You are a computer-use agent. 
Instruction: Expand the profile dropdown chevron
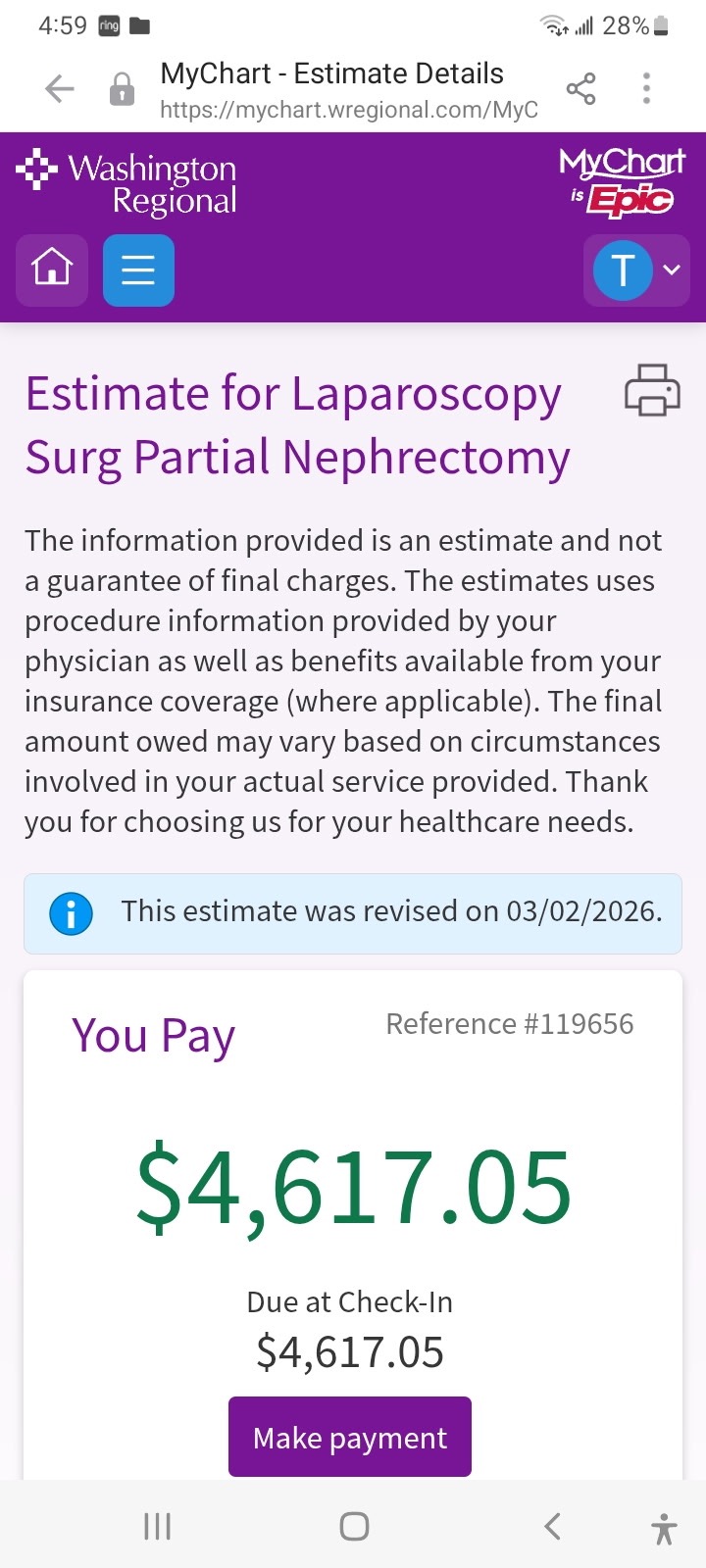(672, 269)
